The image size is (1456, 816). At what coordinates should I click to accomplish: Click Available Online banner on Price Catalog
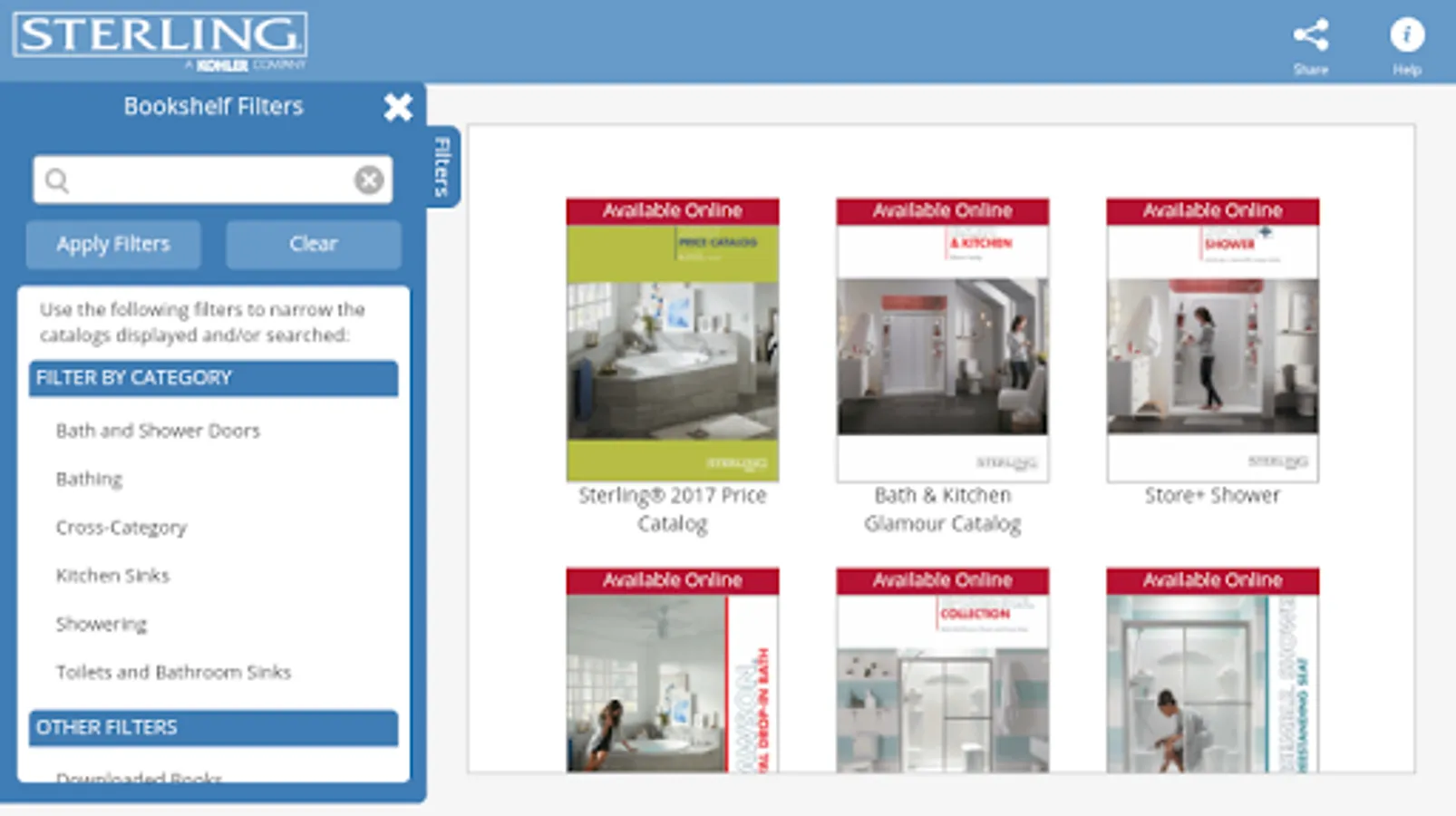pos(673,211)
